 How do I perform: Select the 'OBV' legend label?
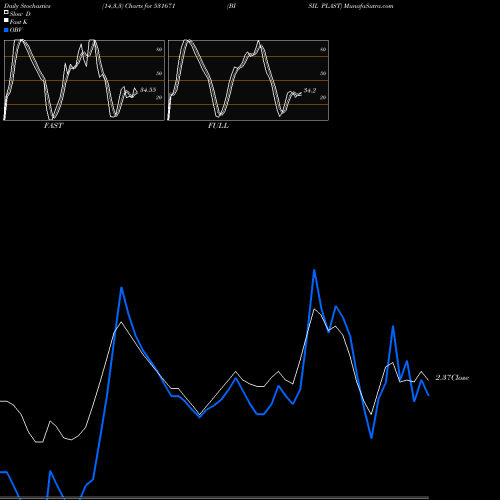point(16,30)
